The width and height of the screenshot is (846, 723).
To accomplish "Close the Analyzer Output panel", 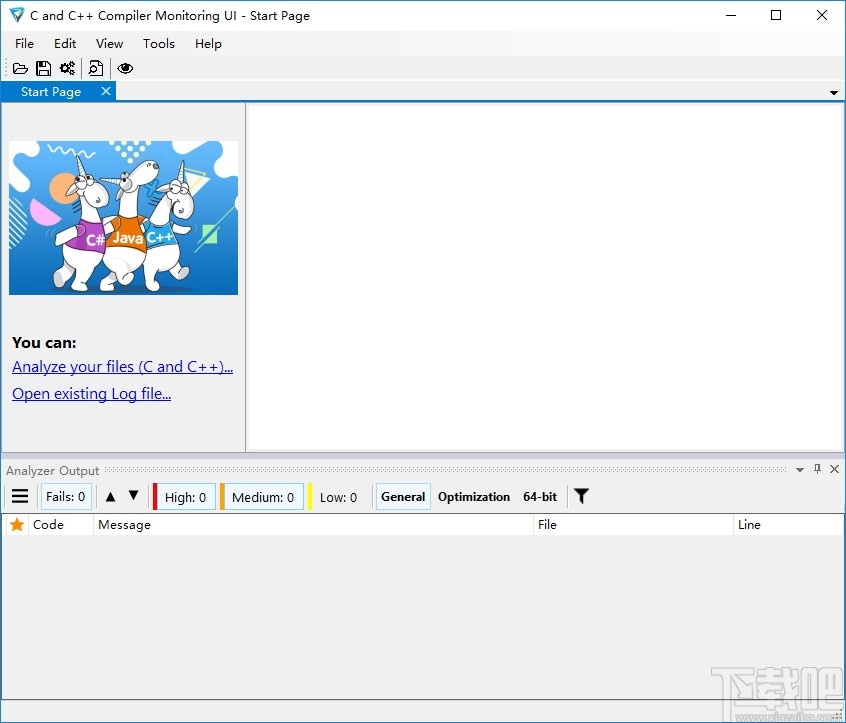I will (834, 469).
